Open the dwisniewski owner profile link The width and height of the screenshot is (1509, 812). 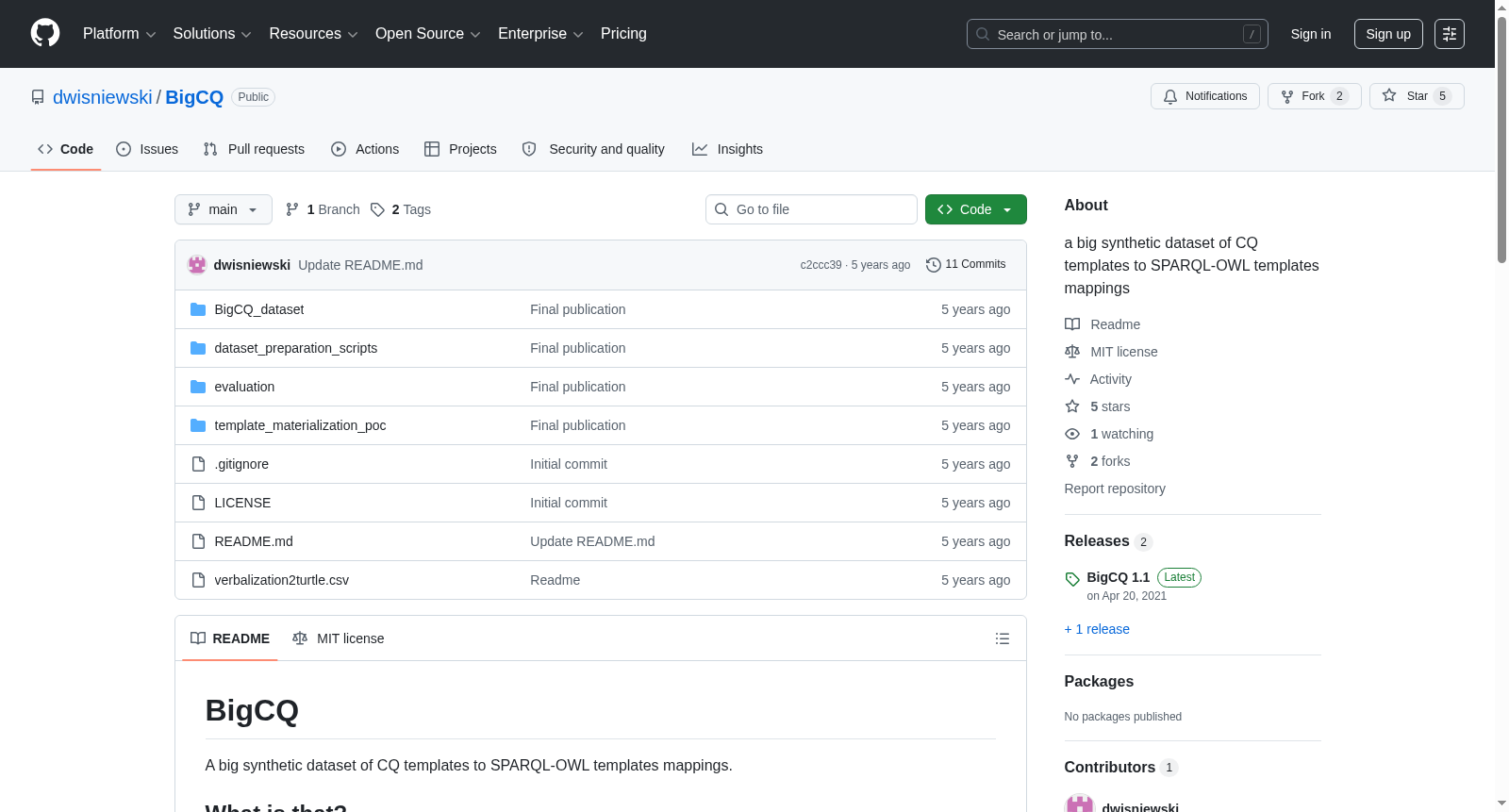click(102, 97)
